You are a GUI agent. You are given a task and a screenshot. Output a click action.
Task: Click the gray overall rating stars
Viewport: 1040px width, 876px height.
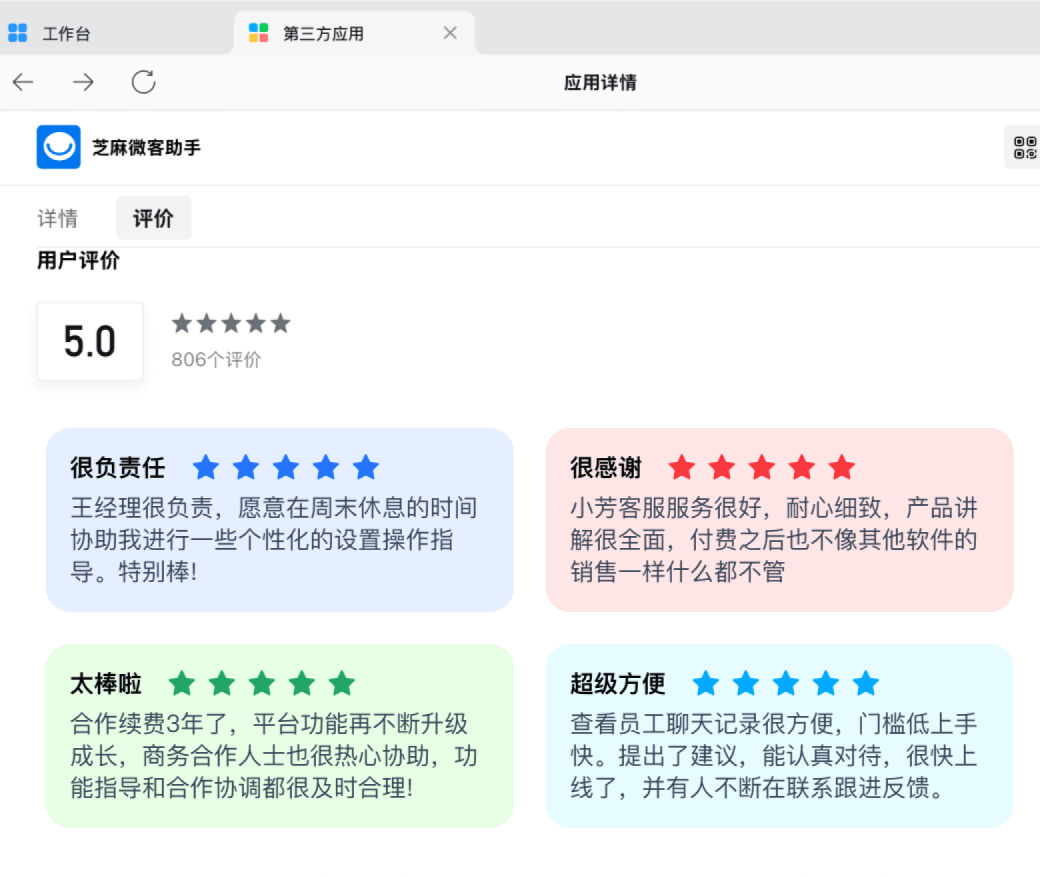tap(231, 323)
